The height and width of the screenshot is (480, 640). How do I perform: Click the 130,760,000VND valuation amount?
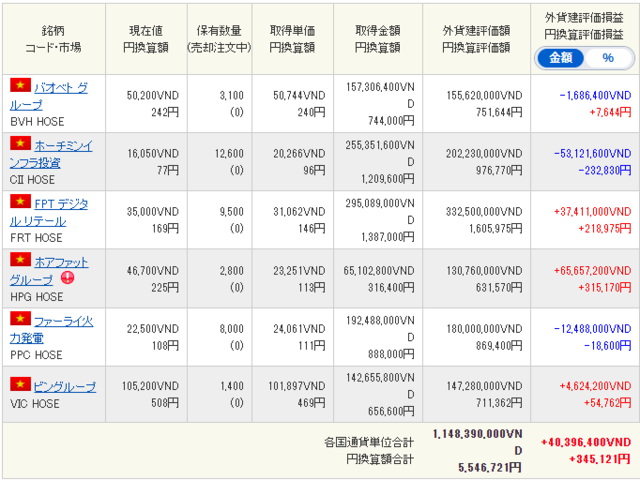[x=484, y=271]
